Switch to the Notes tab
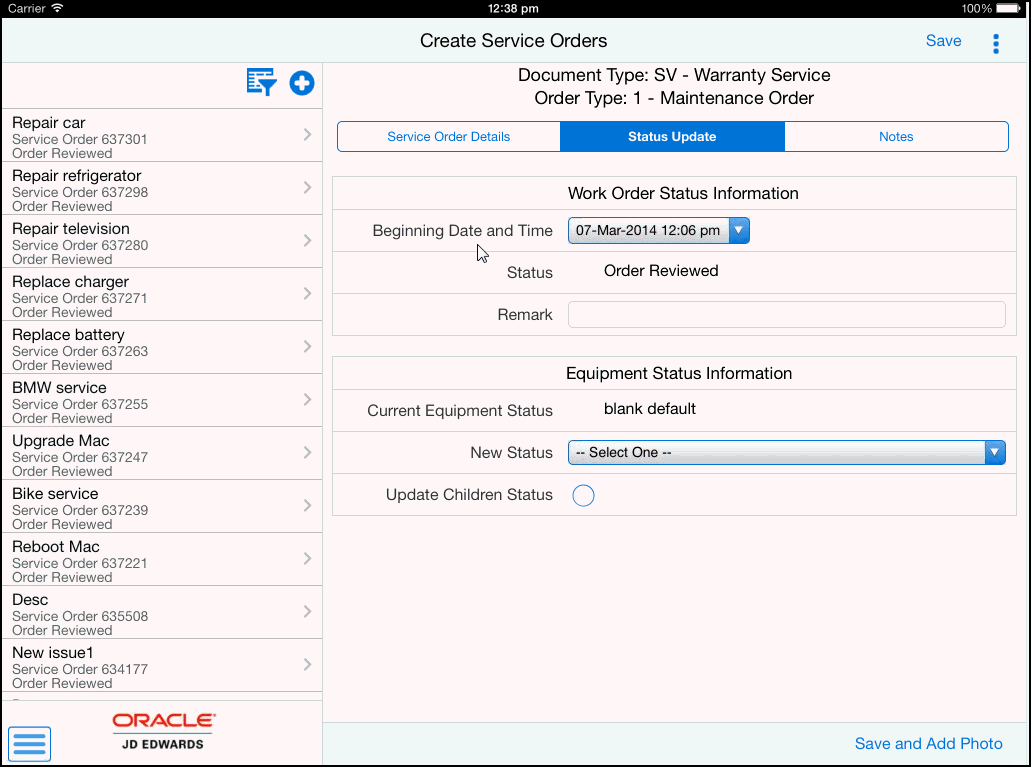Screen dimensions: 1031x767 coord(896,137)
